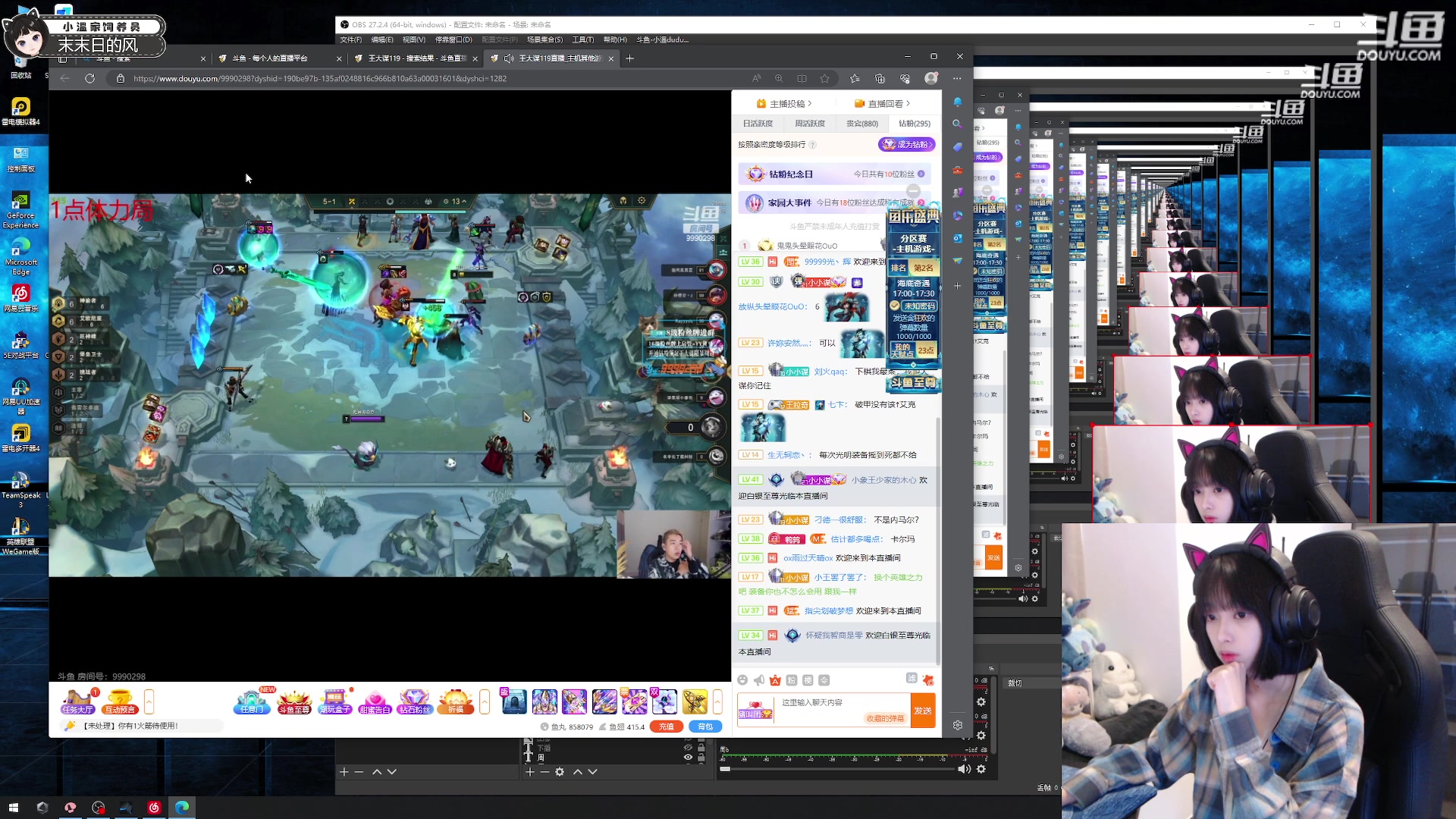1456x819 pixels.
Task: Click the chat input field
Action: point(842,710)
